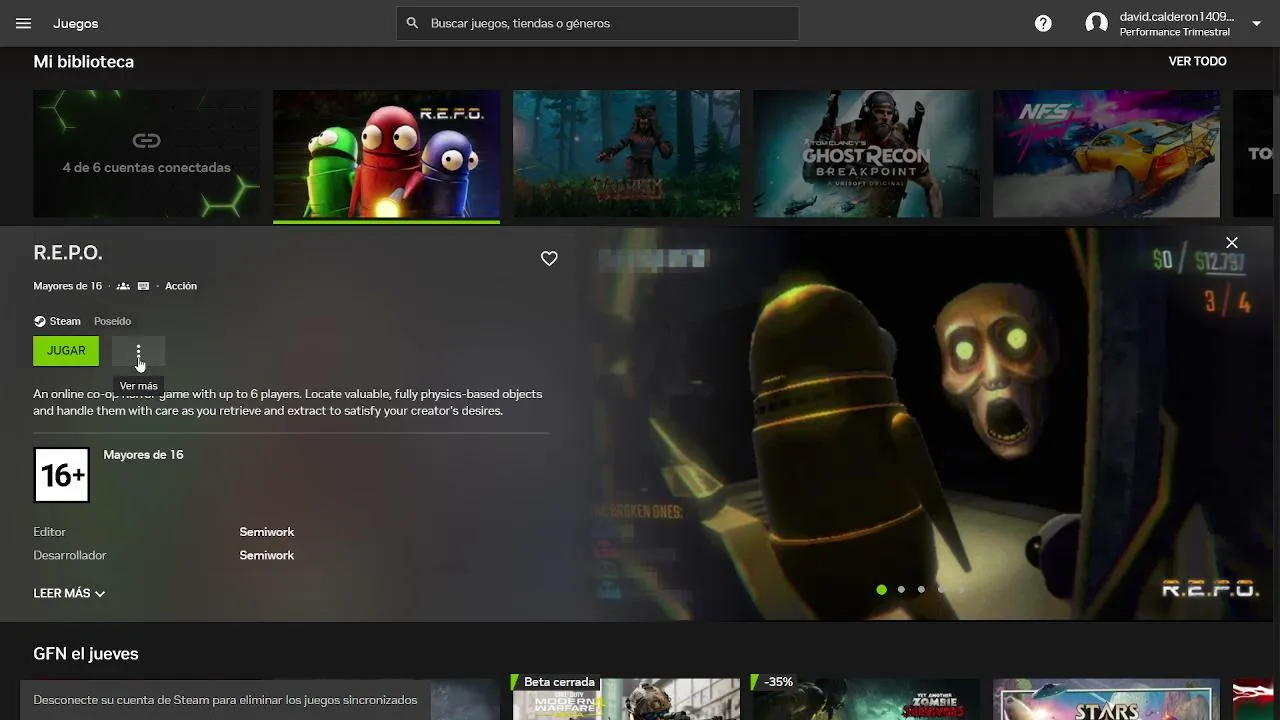Viewport: 1280px width, 720px height.
Task: Click the GFN el jueves heading
Action: point(86,654)
